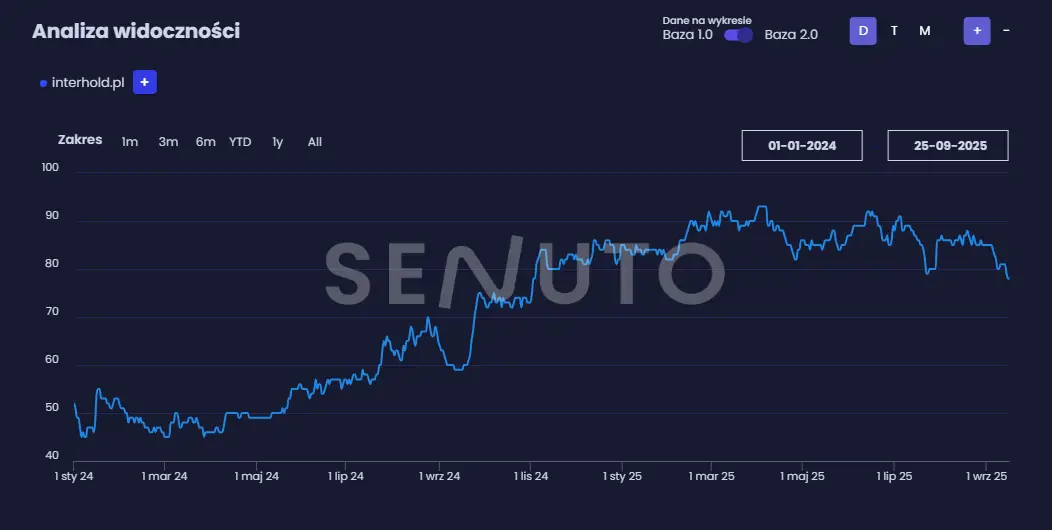This screenshot has width=1052, height=530.
Task: Choose the YTD range option
Action: click(x=240, y=142)
